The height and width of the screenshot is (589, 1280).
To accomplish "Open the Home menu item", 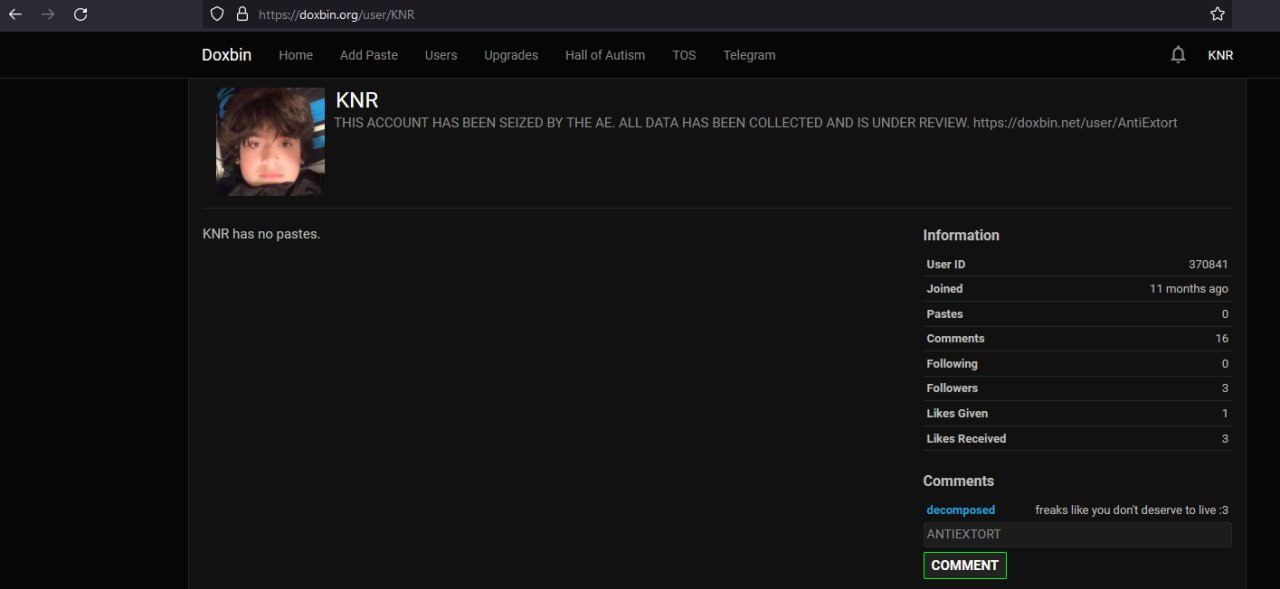I will (296, 55).
